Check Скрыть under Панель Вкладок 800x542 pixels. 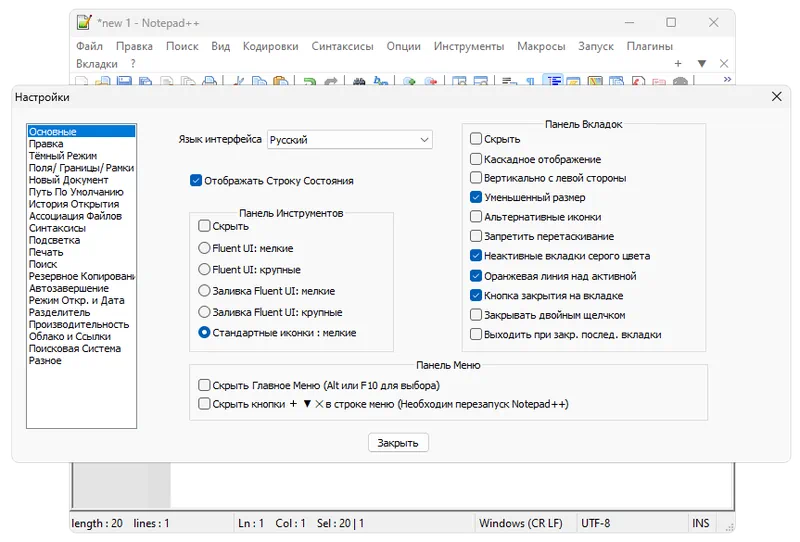pos(476,138)
